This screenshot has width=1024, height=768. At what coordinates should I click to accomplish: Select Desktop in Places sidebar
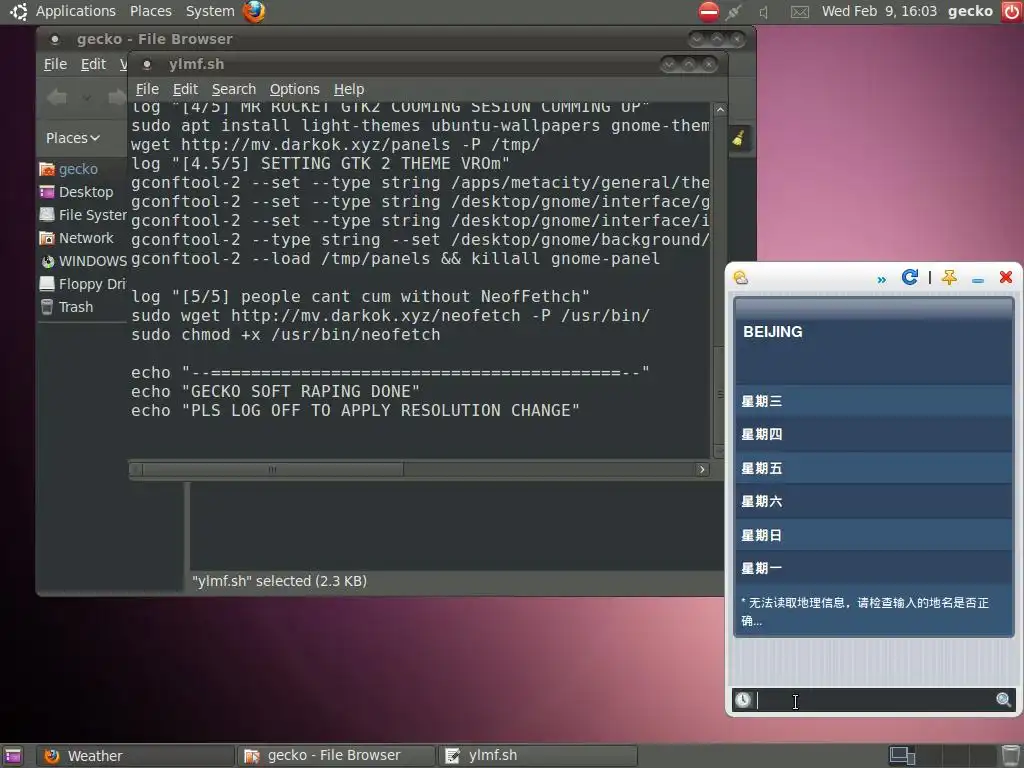coord(77,192)
